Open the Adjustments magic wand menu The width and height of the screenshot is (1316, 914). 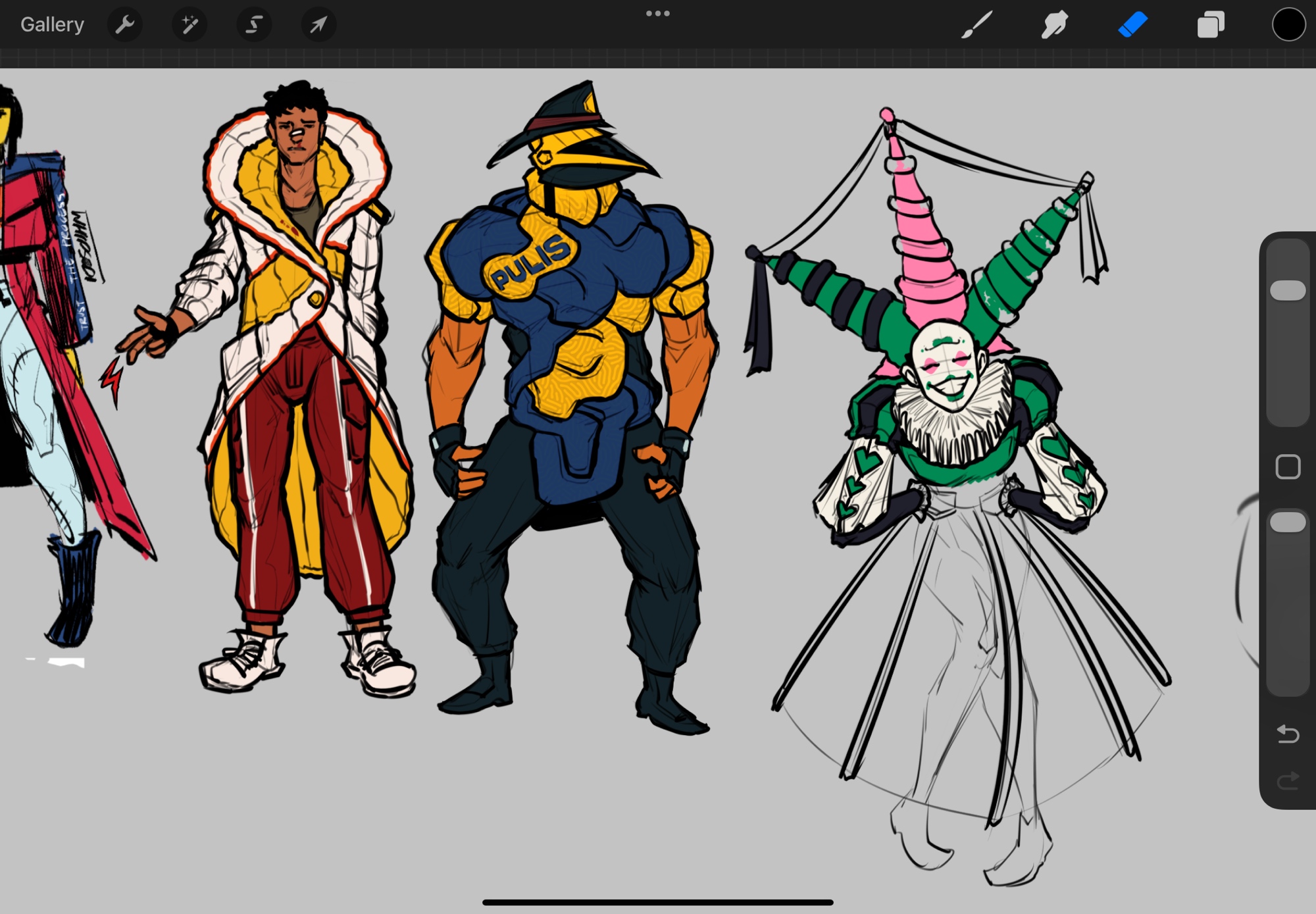tap(190, 24)
